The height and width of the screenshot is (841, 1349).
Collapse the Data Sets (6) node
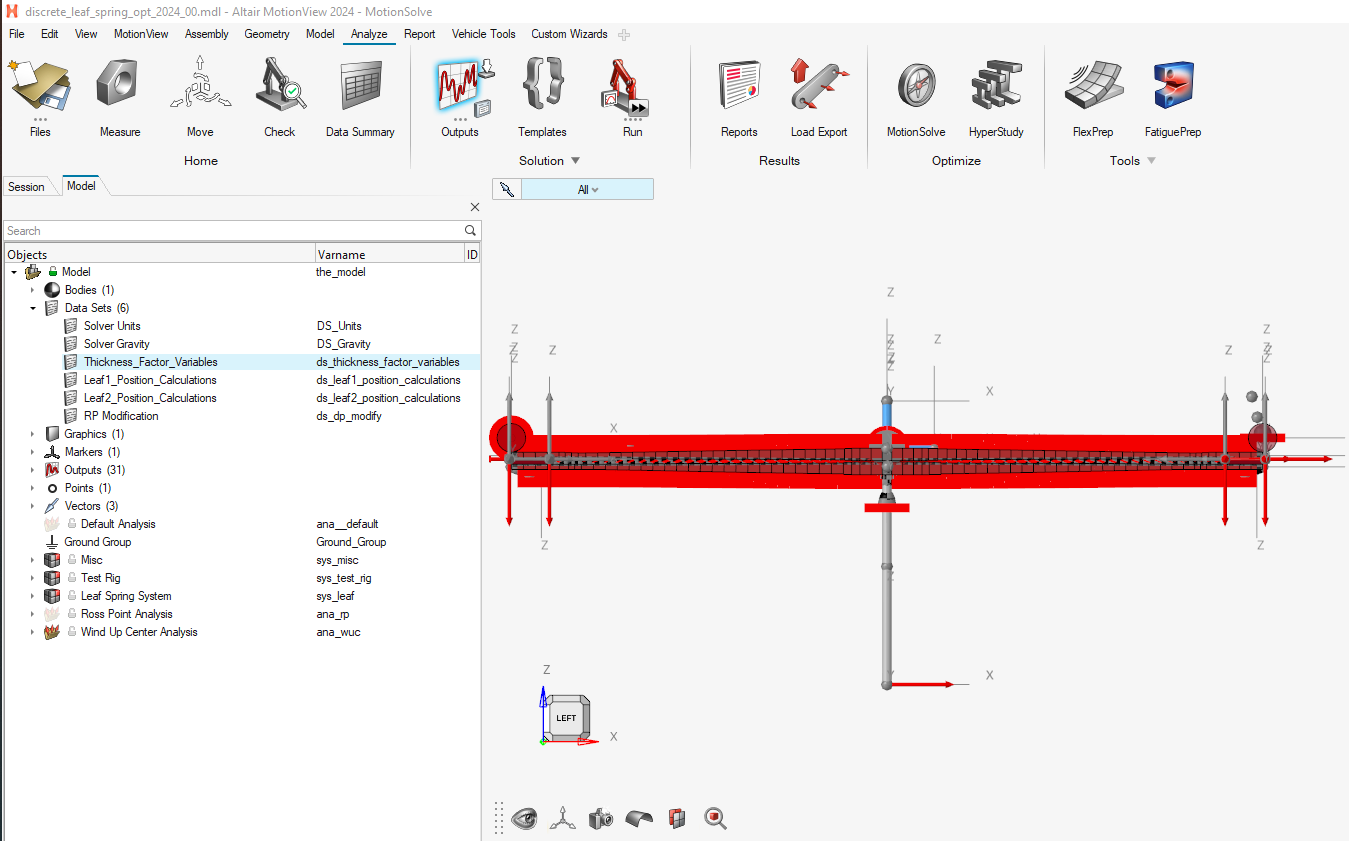coord(32,308)
